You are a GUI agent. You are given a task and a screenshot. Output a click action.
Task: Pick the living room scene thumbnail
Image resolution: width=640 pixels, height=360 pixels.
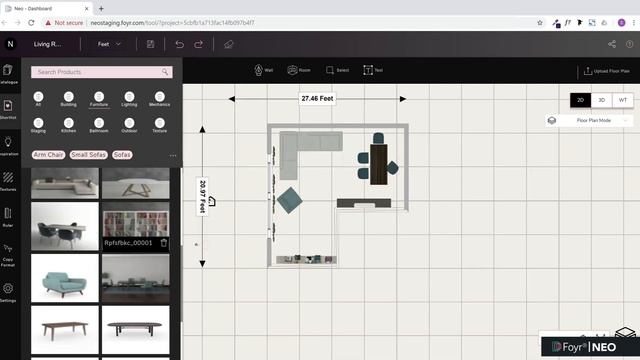pyautogui.click(x=136, y=278)
